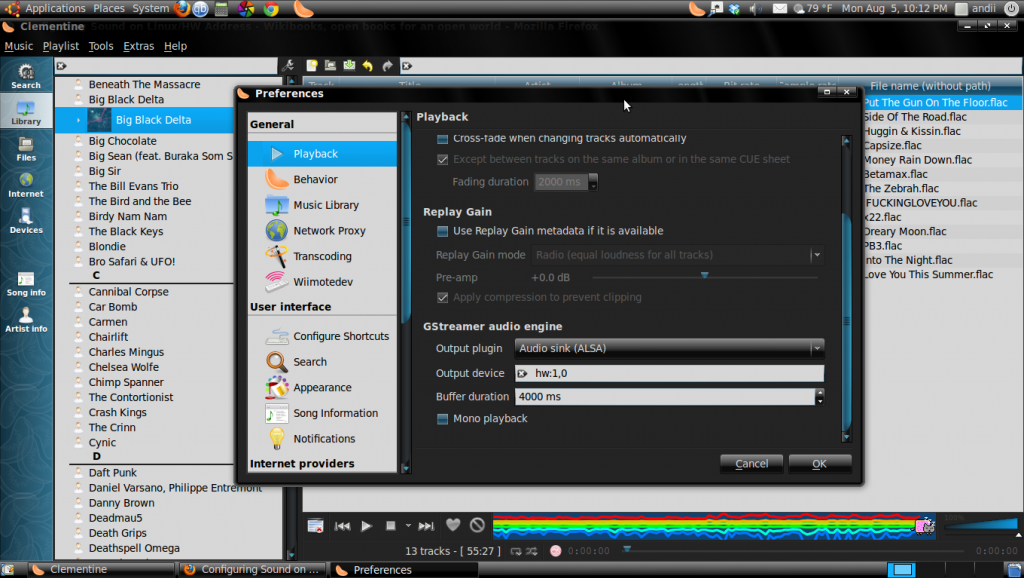Image resolution: width=1024 pixels, height=578 pixels.
Task: Enable cross-fade when changing tracks automatically
Action: (442, 138)
